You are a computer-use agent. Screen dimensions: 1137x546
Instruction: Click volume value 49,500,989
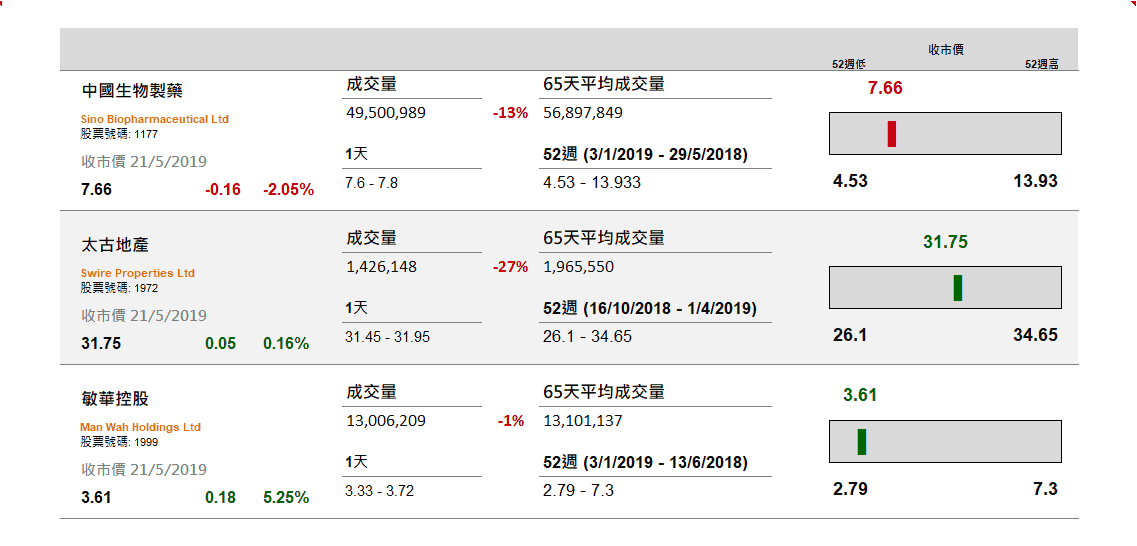click(x=386, y=113)
